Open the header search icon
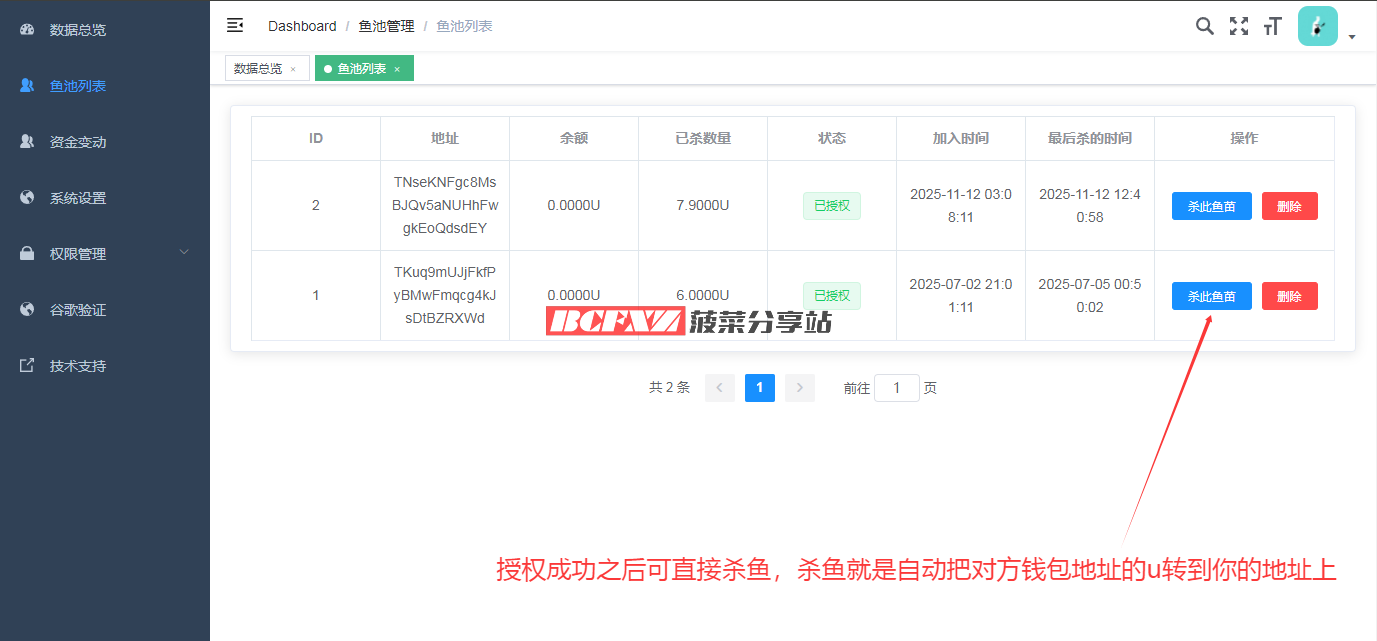 (1205, 26)
